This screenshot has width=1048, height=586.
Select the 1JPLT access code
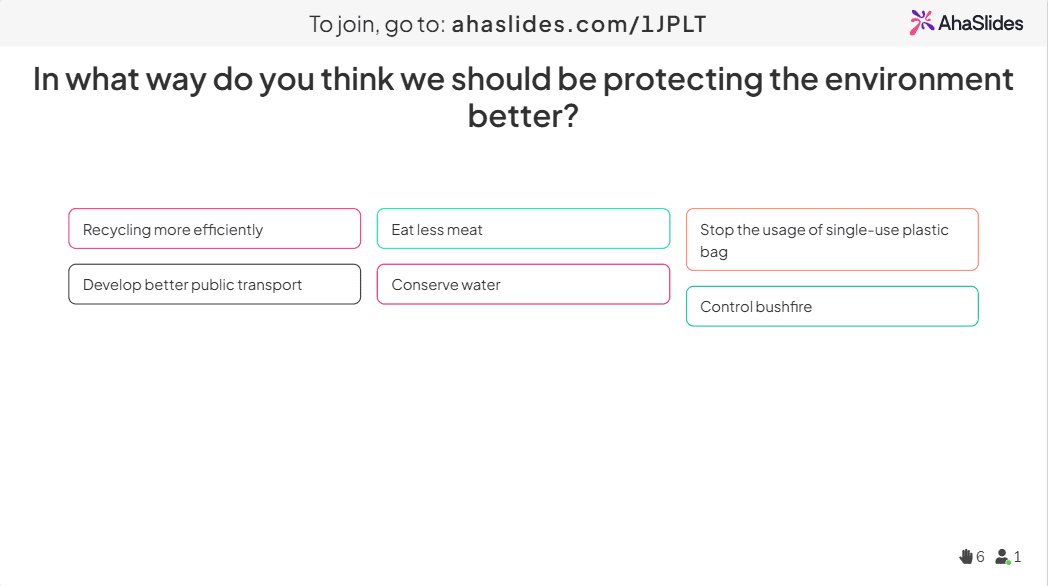point(672,24)
